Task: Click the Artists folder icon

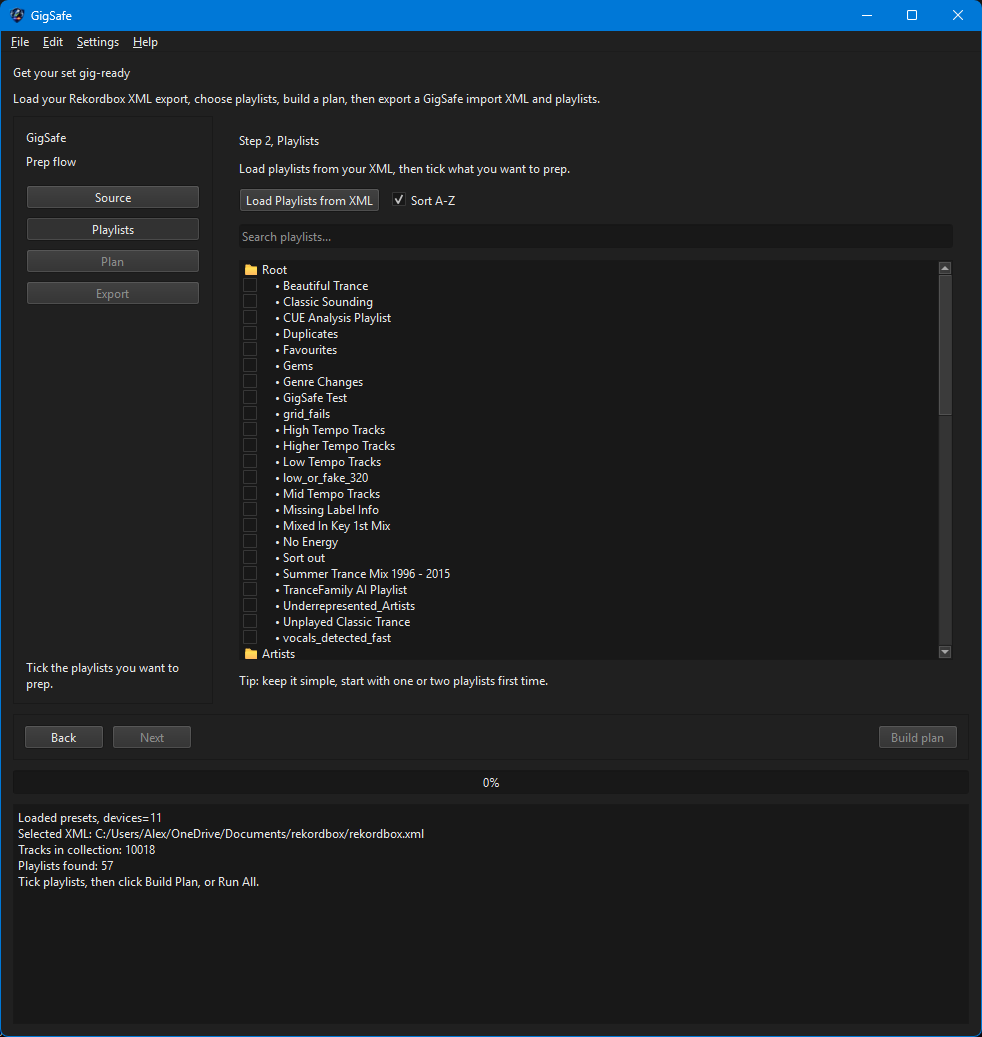Action: (x=251, y=654)
